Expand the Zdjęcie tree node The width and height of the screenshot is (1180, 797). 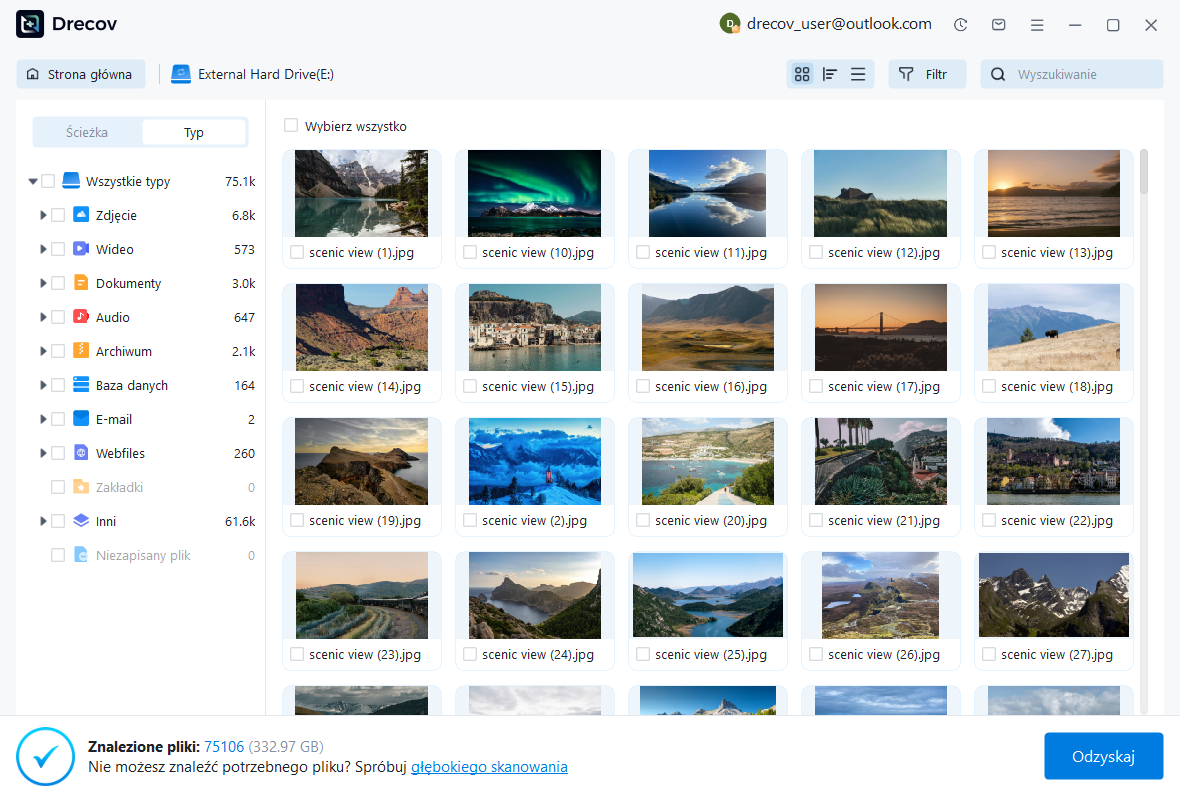(43, 215)
